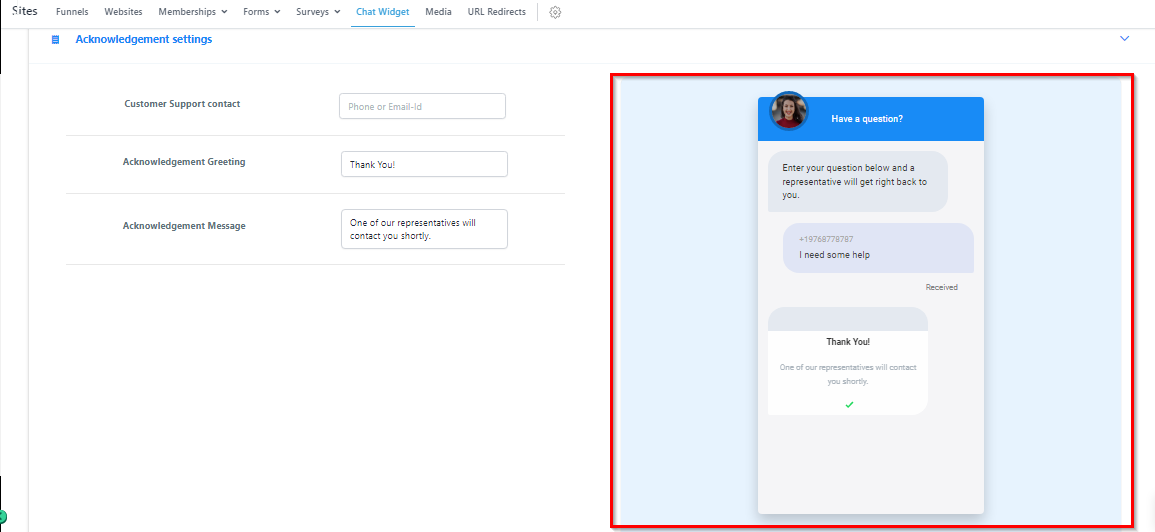Open the Surveys dropdown menu

(318, 12)
